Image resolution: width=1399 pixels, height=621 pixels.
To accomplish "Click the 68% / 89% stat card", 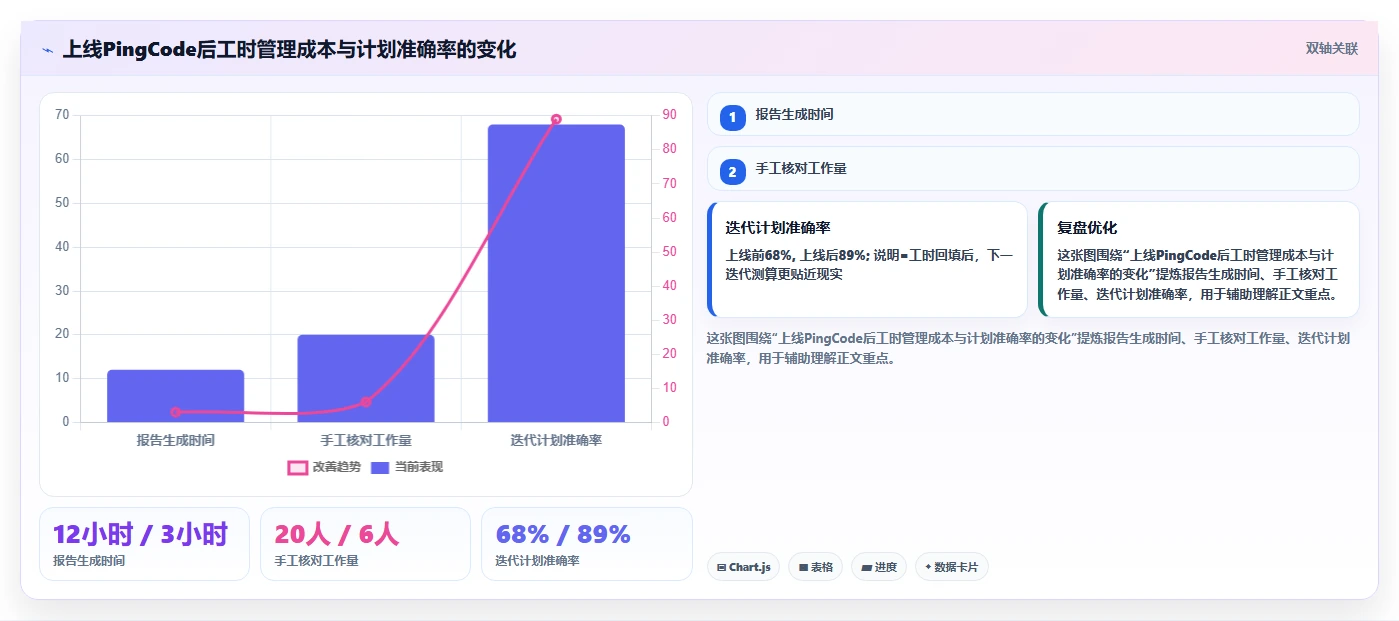I will [x=587, y=544].
